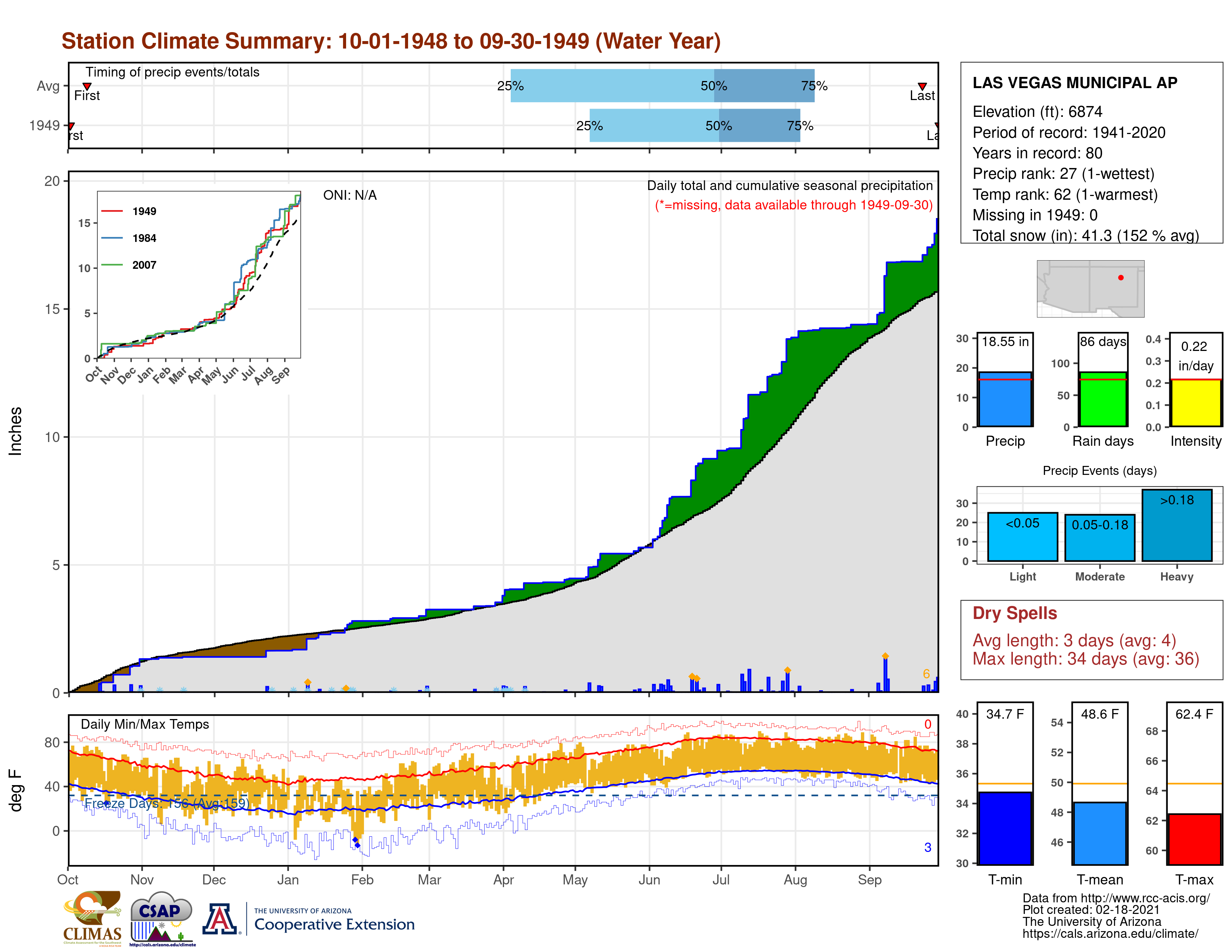
Task: Click the Max length: 34 days text
Action: (1086, 659)
